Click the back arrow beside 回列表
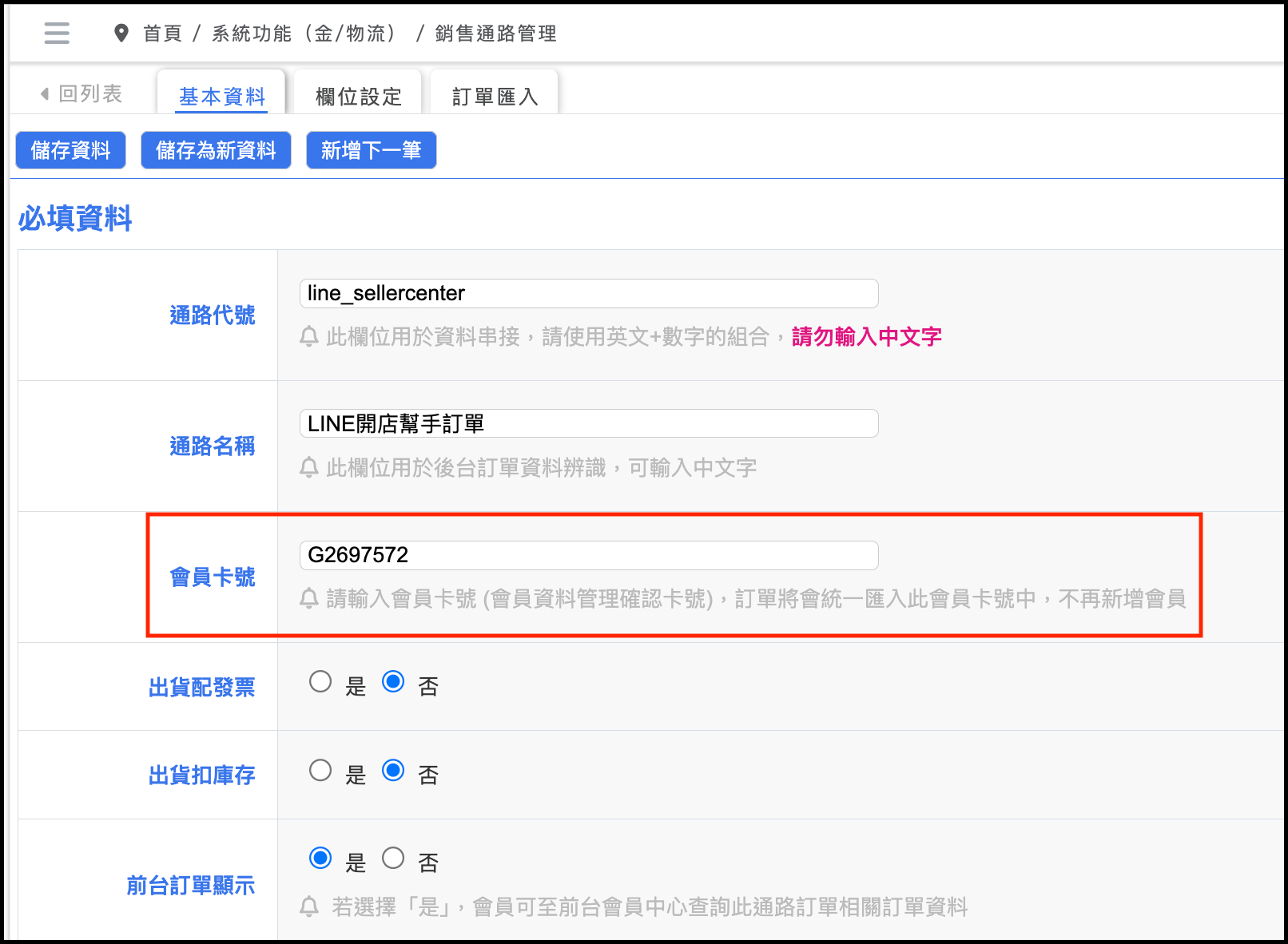Viewport: 1288px width, 944px height. [x=45, y=94]
